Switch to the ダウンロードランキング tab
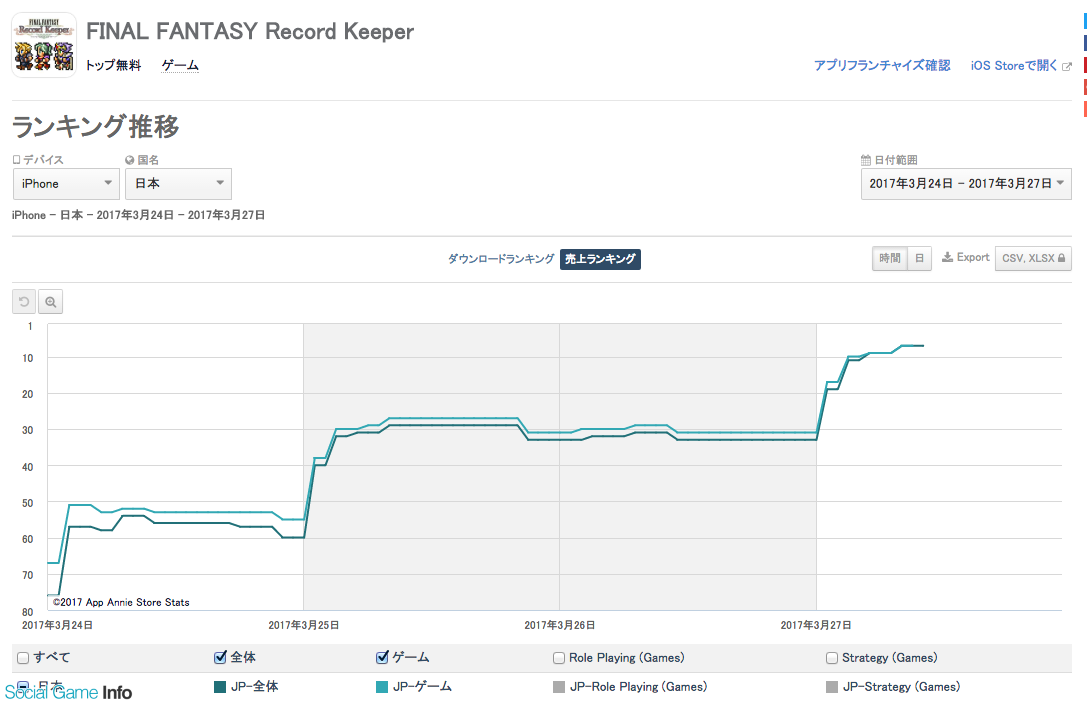 [x=501, y=259]
